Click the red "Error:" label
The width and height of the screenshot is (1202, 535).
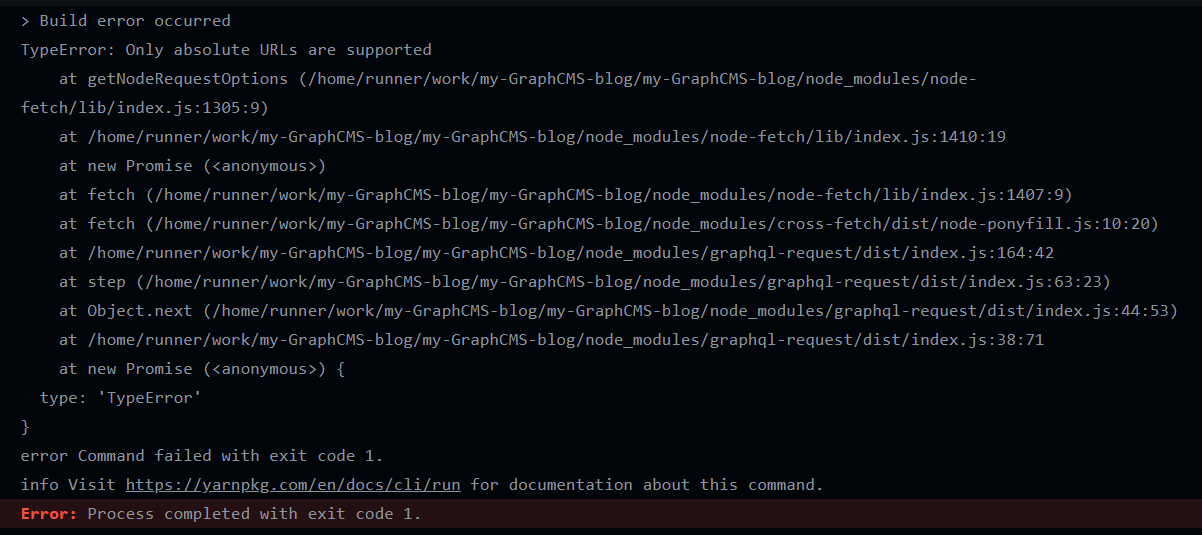click(x=49, y=514)
